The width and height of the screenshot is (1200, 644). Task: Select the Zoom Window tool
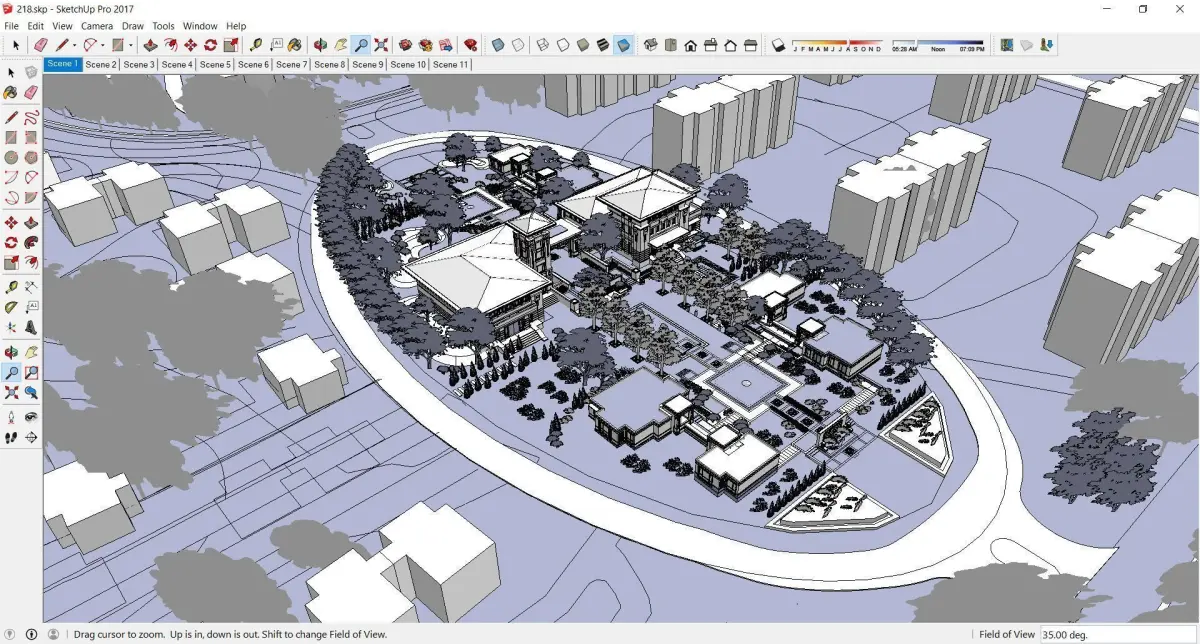point(31,372)
